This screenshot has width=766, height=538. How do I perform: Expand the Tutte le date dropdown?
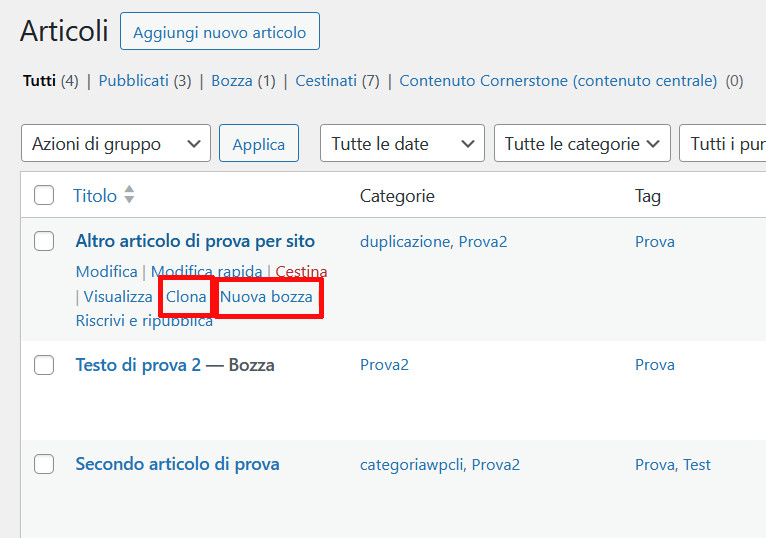[x=402, y=143]
